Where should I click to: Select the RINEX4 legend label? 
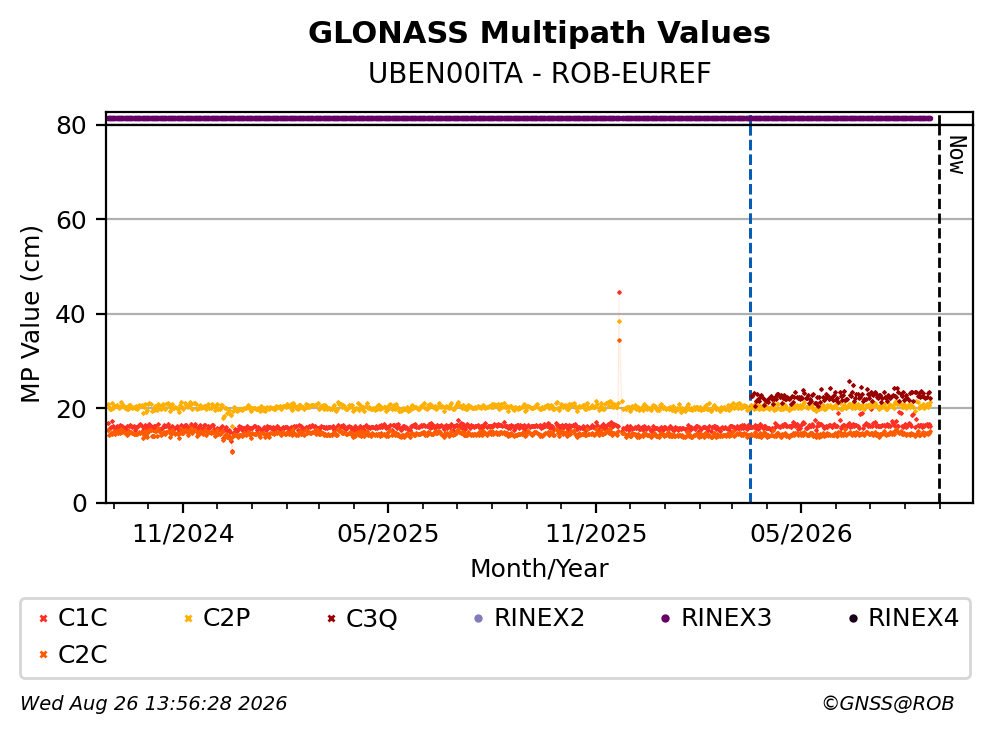coord(913,618)
